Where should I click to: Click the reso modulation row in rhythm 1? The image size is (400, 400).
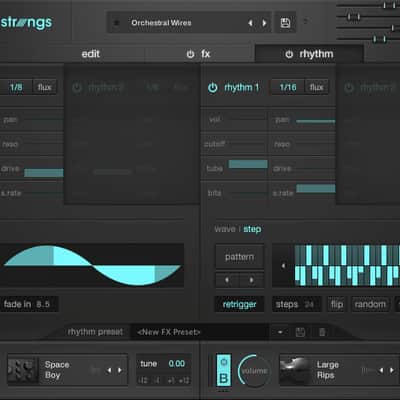click(x=302, y=144)
